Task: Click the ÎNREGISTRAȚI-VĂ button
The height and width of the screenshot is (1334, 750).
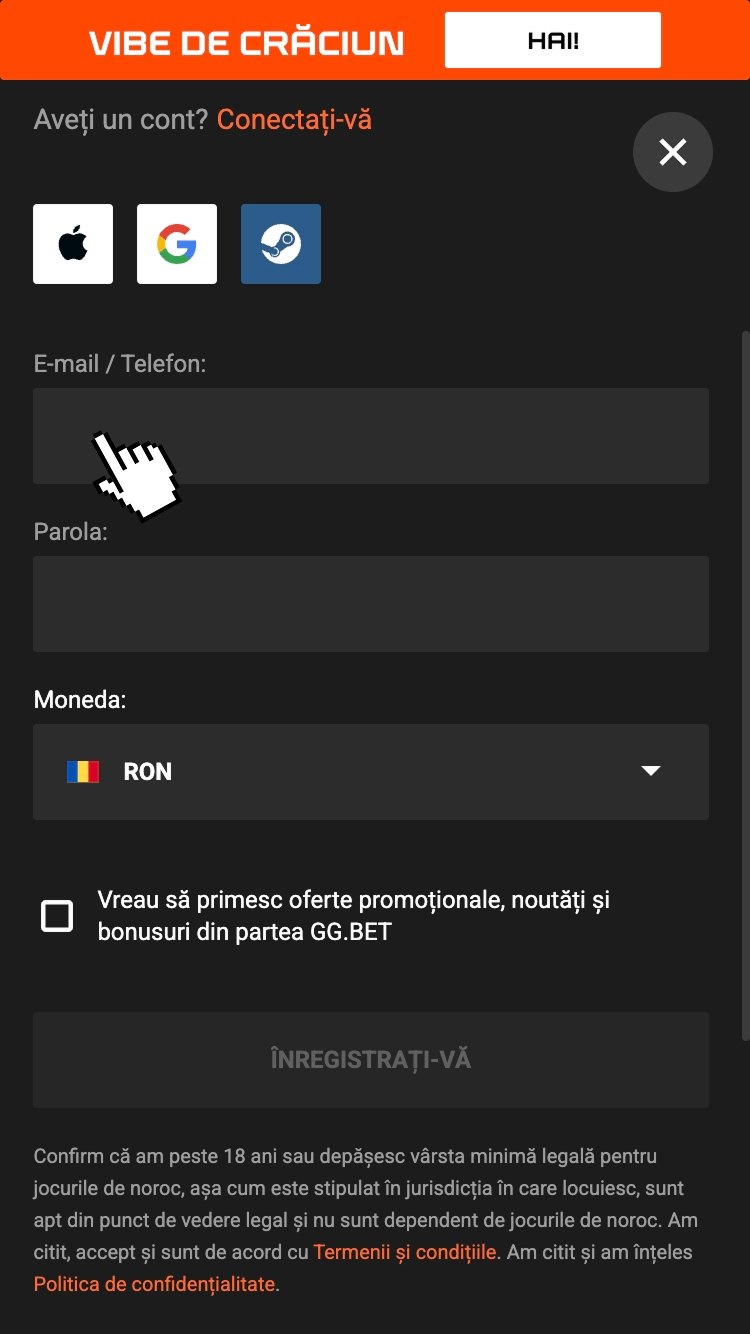Action: (371, 1060)
